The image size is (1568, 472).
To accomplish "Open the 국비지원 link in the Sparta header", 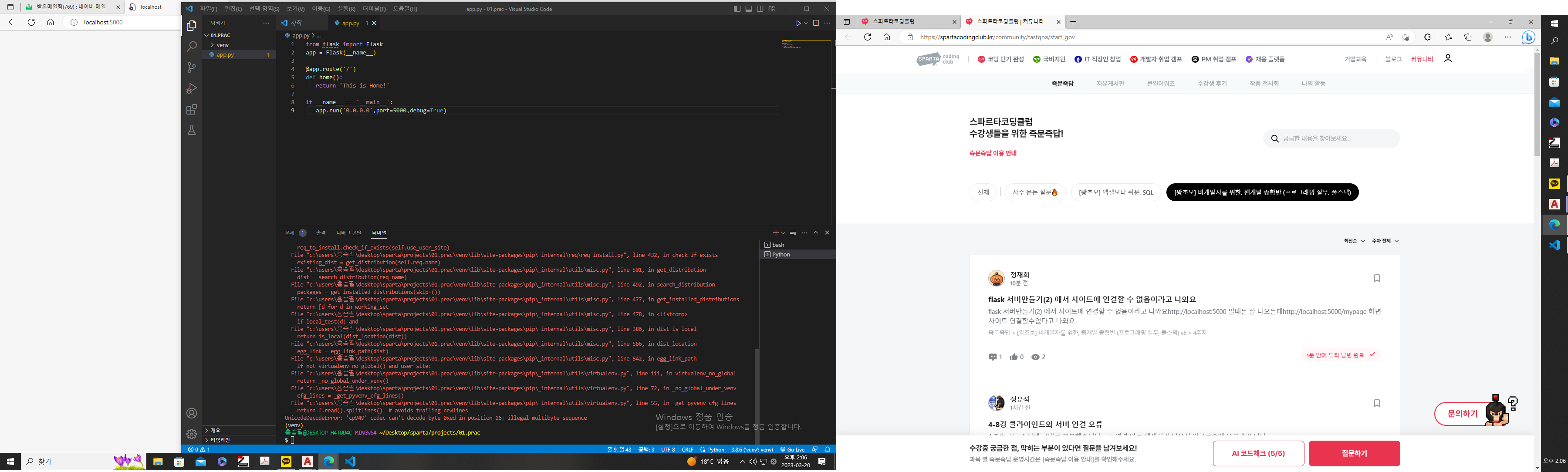I will click(1049, 59).
